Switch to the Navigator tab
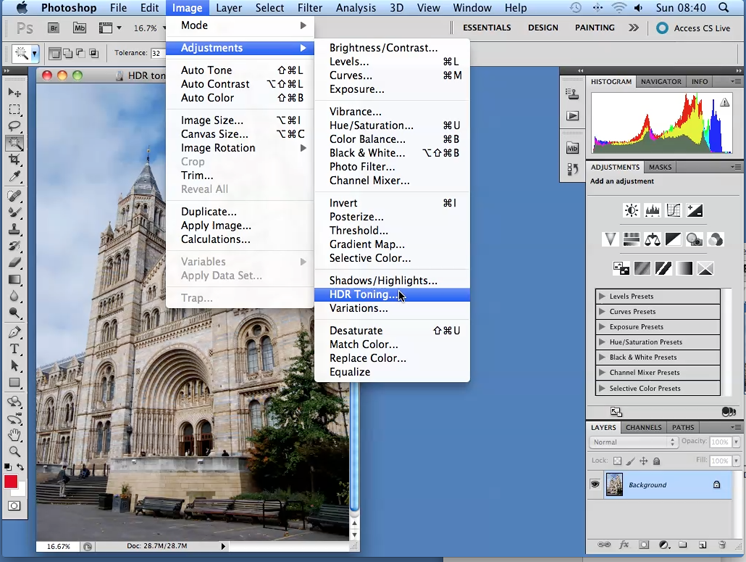 point(661,81)
